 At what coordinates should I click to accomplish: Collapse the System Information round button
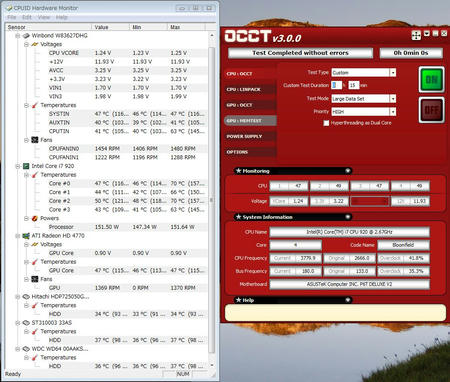(348, 217)
